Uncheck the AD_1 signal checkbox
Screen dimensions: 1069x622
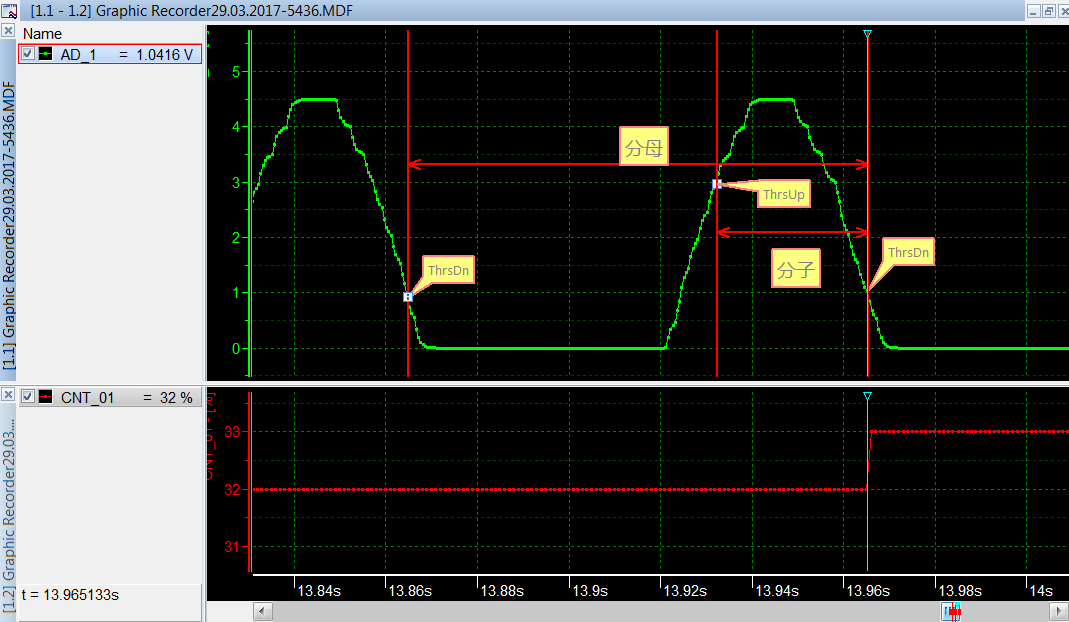tap(28, 54)
